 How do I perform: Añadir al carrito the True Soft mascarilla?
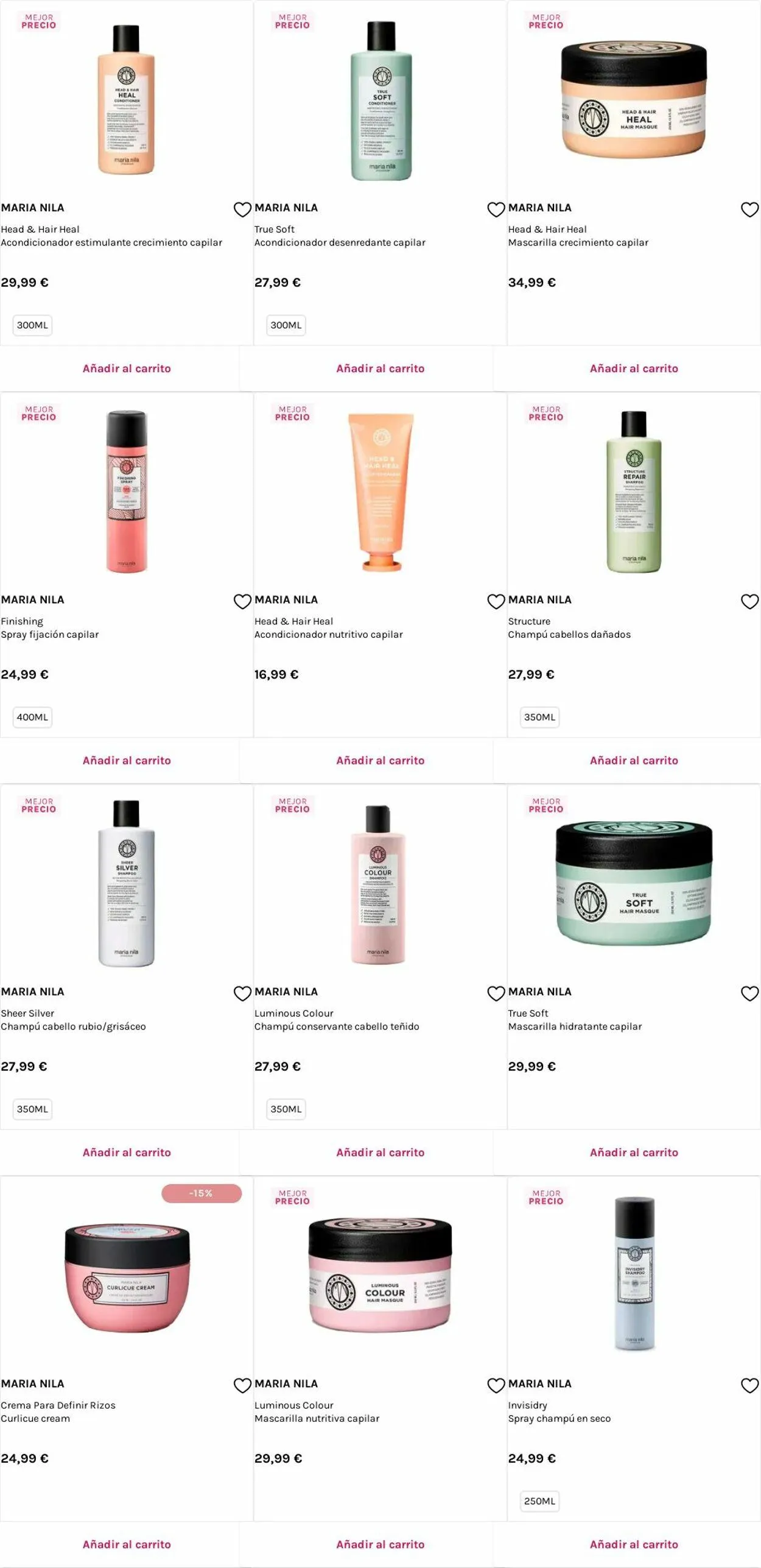point(634,1153)
